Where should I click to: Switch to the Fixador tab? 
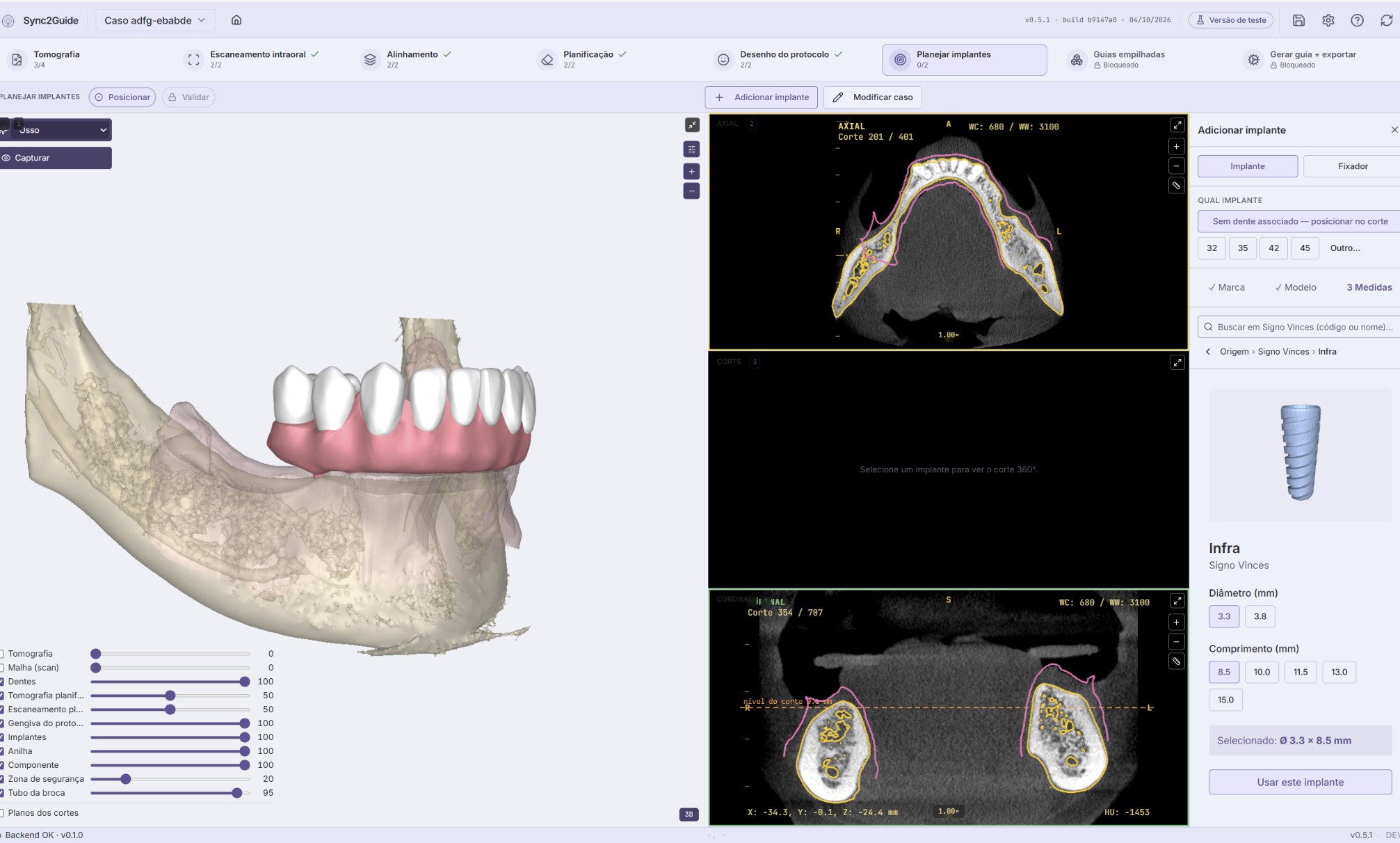tap(1353, 166)
